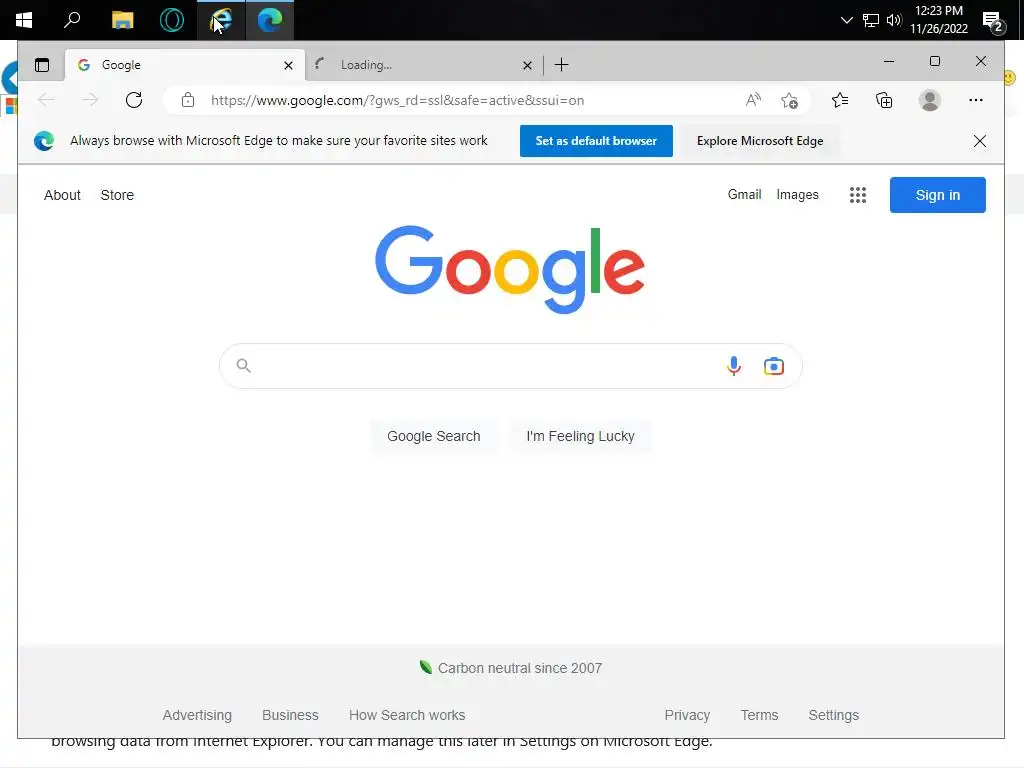Open the Privacy footer link
Image resolution: width=1024 pixels, height=768 pixels.
(x=687, y=715)
